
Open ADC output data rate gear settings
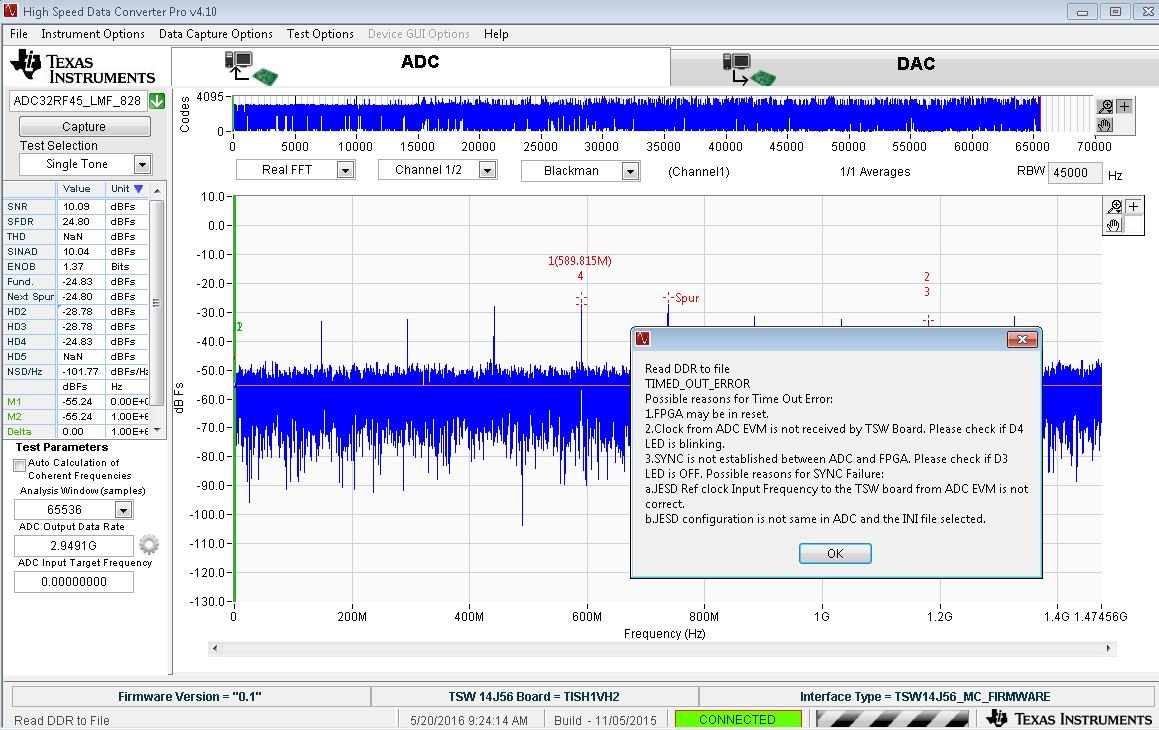point(149,545)
